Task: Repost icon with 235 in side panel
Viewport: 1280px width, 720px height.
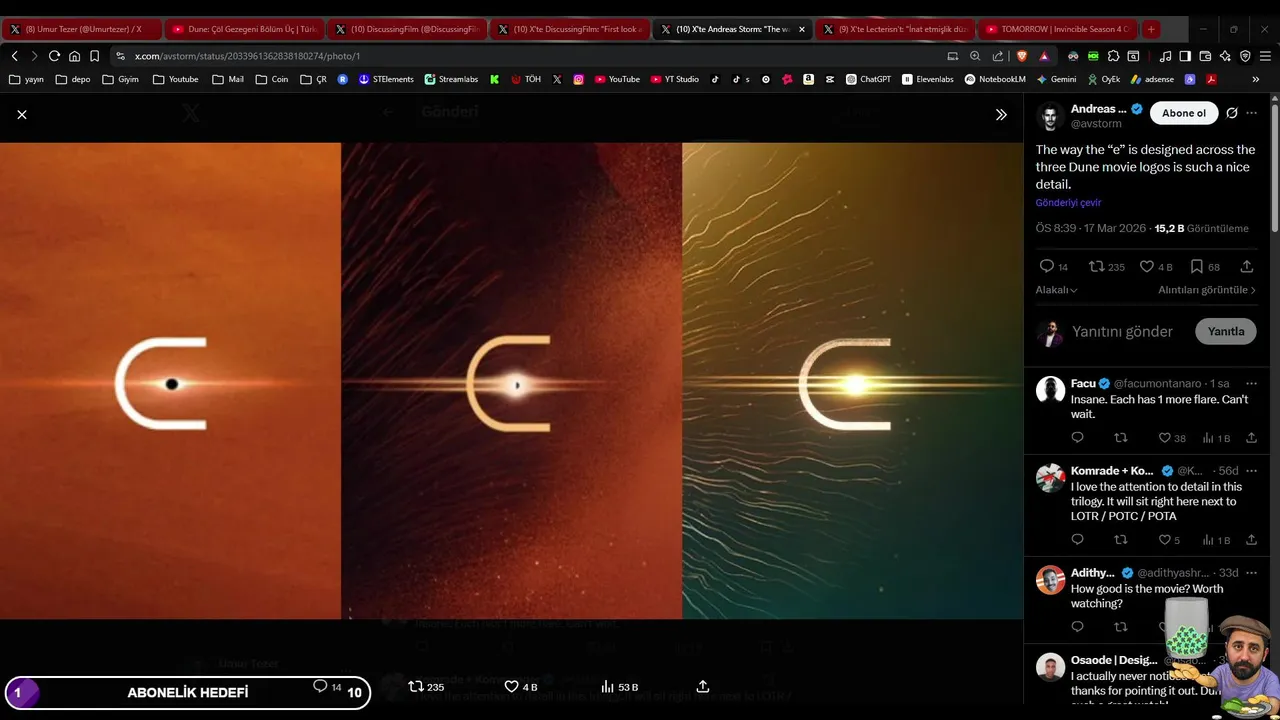Action: coord(1096,267)
